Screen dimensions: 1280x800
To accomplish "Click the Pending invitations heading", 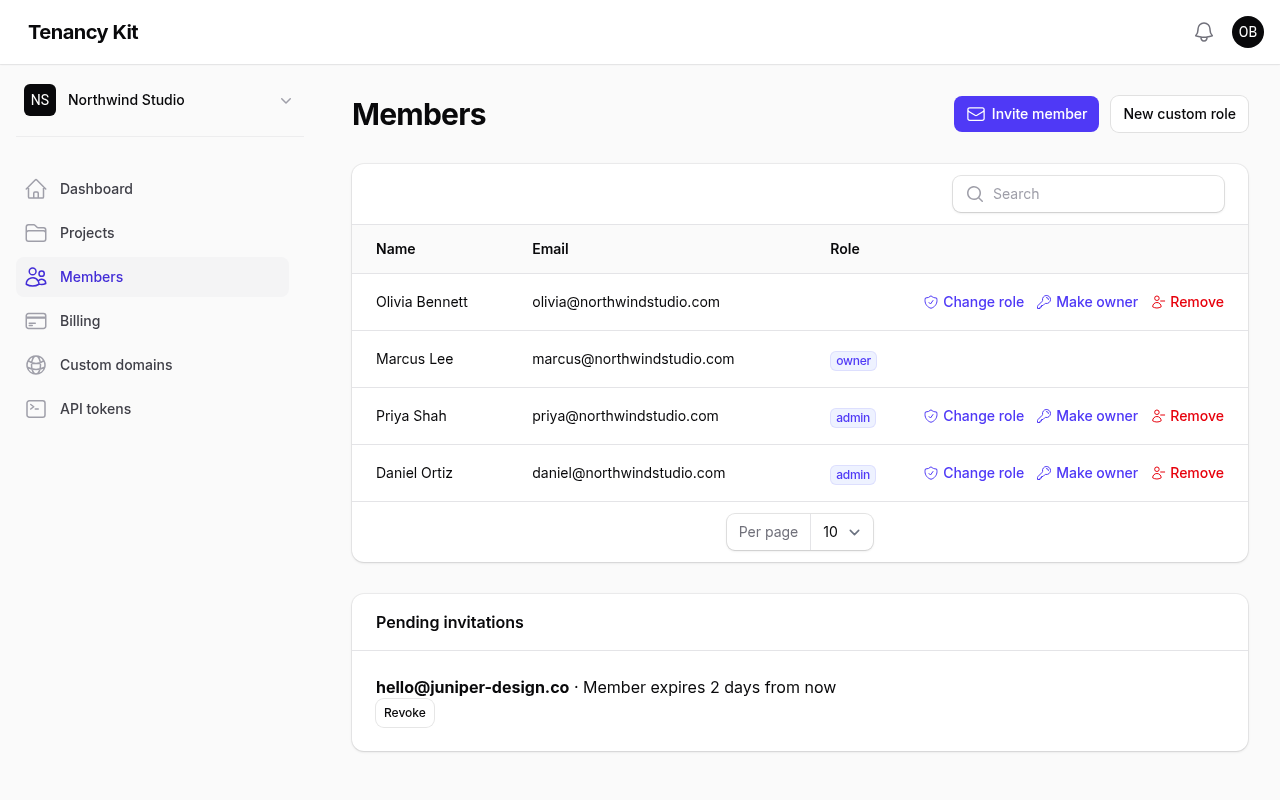I will [450, 622].
